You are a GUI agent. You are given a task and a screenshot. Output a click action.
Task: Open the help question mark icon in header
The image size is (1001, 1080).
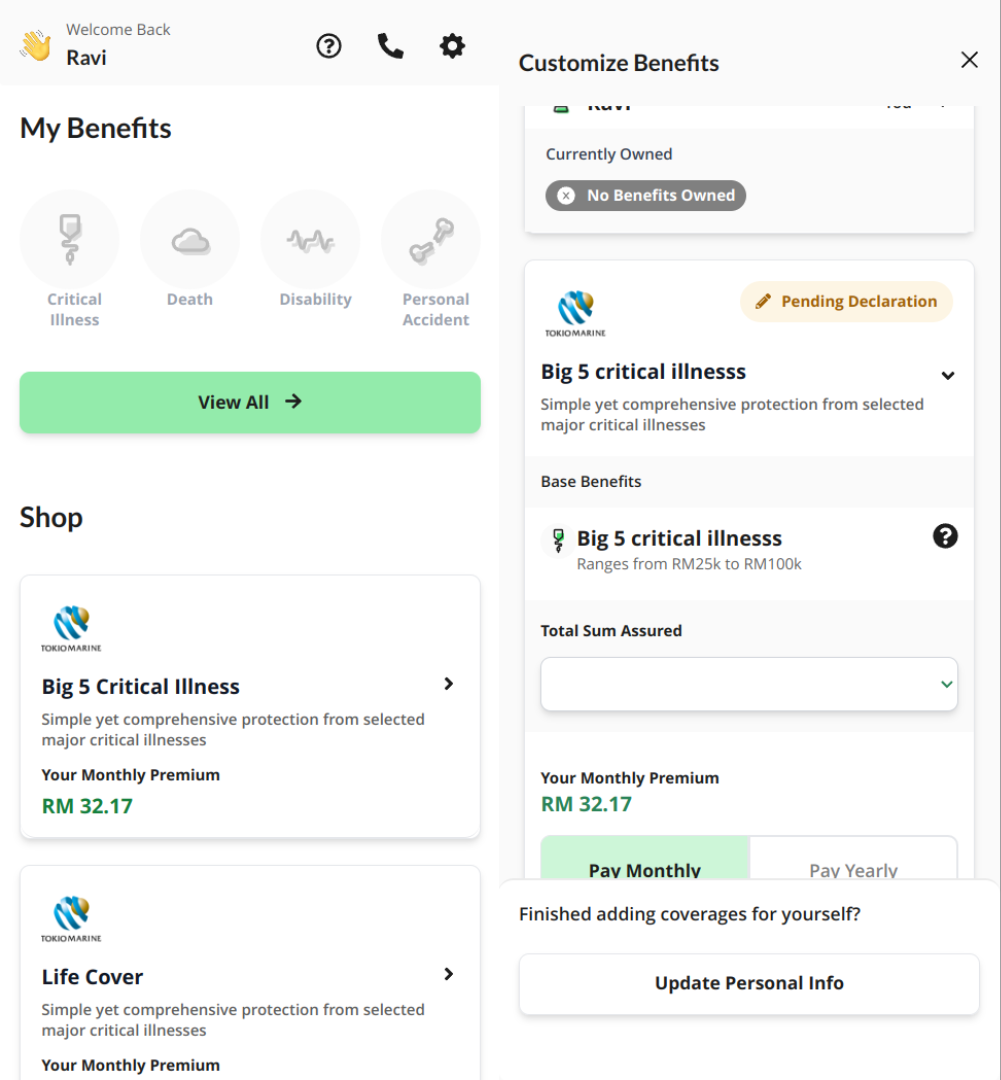click(329, 46)
